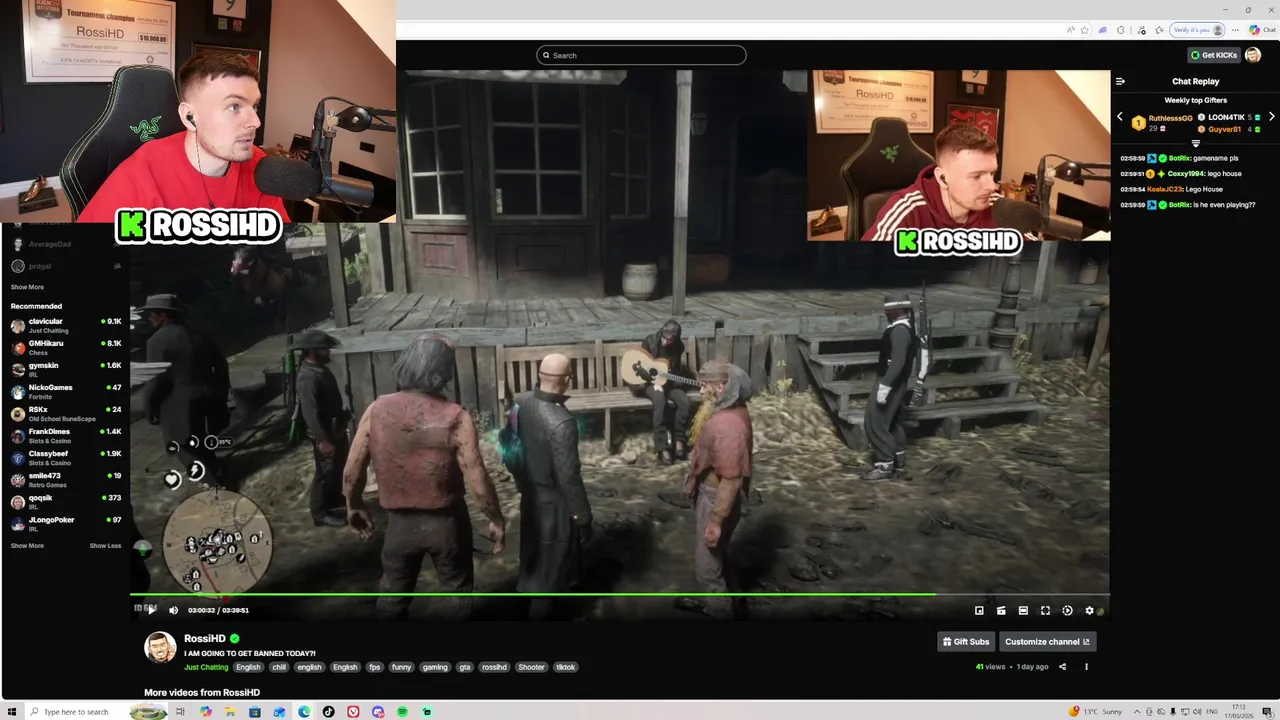This screenshot has height=720, width=1280.
Task: Select the gaming tag
Action: (435, 667)
